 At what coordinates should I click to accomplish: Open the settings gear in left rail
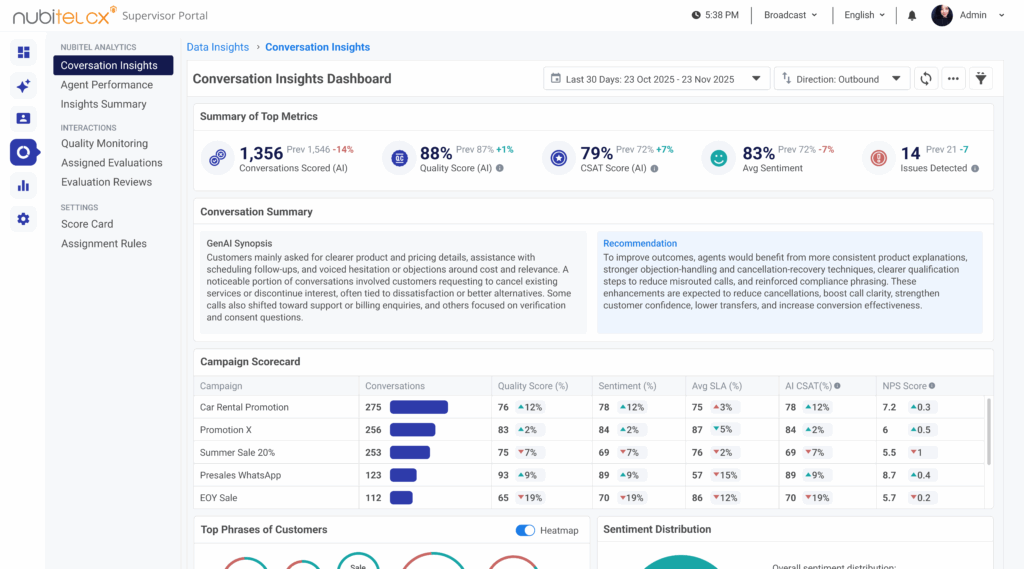[x=24, y=219]
